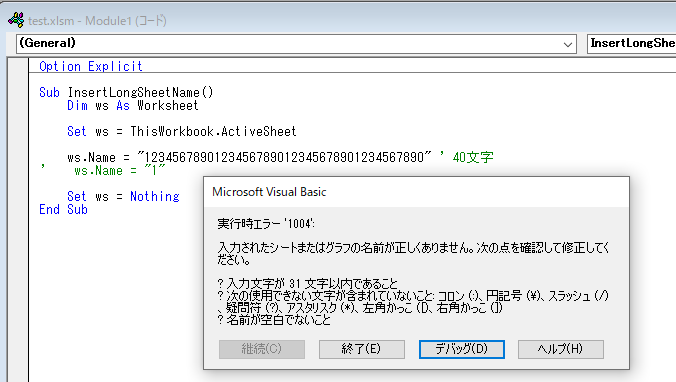Screen dimensions: 676x382
Task: Click the End Sub line
Action: [x=63, y=210]
